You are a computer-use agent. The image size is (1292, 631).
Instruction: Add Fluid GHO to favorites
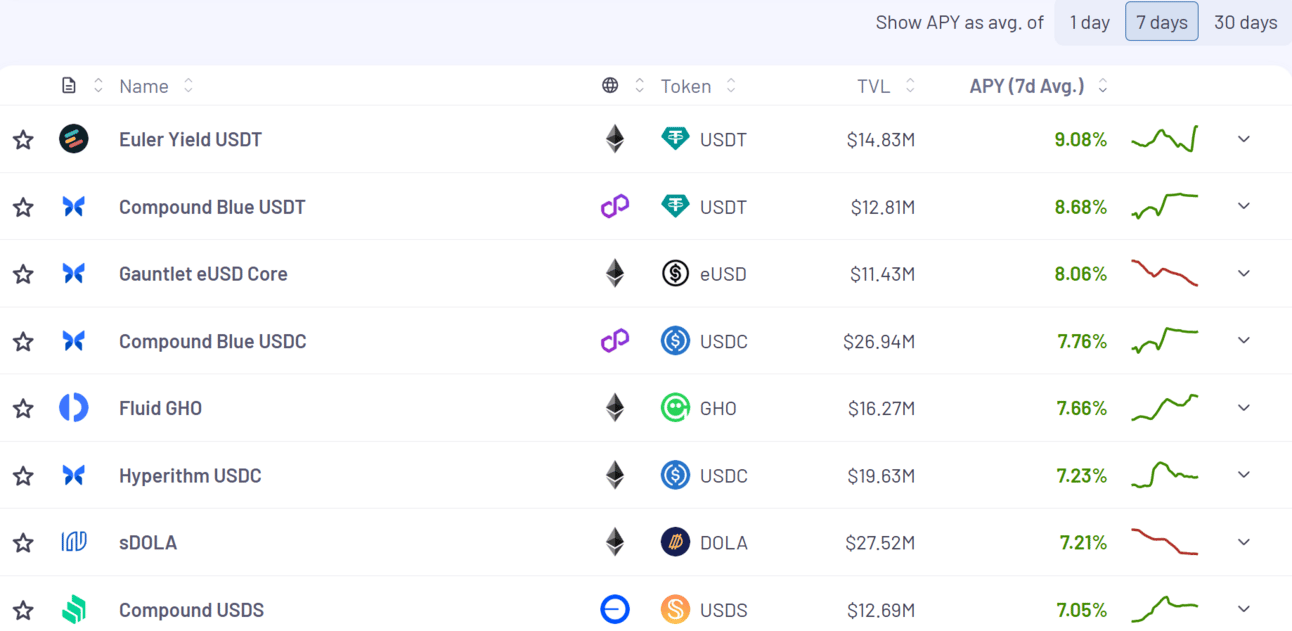click(23, 409)
